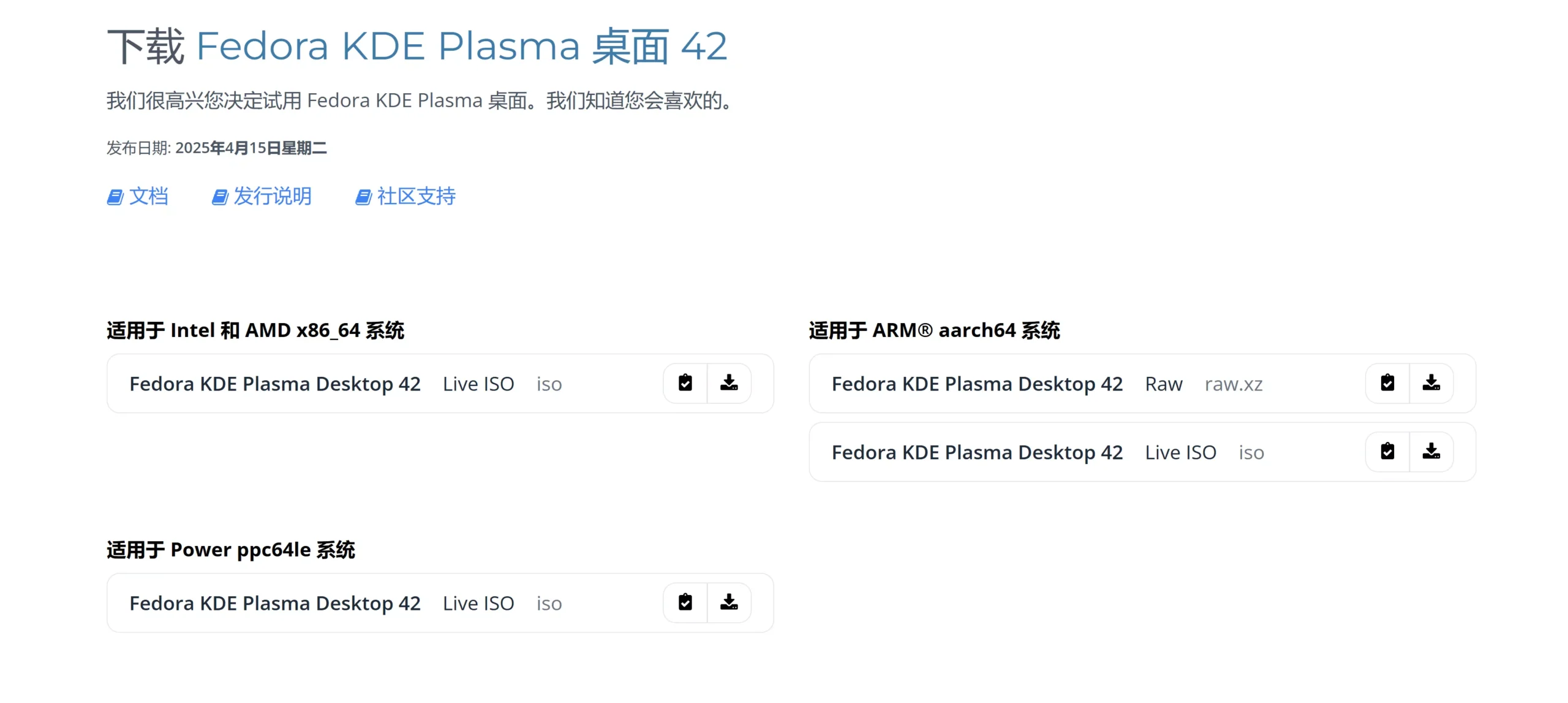
Task: Click the book icon beside 文档
Action: pos(115,197)
